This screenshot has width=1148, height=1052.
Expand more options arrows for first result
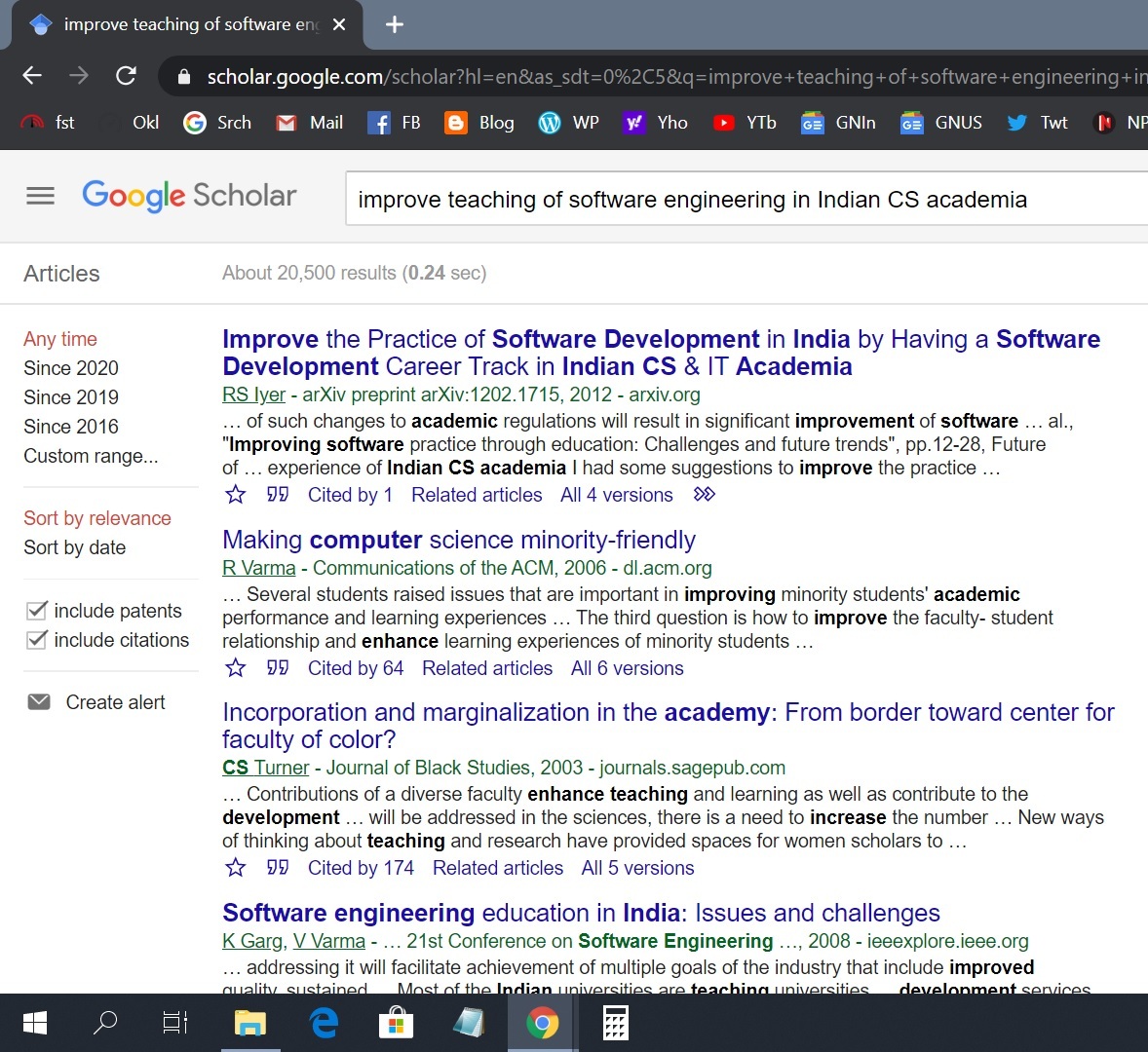point(704,495)
